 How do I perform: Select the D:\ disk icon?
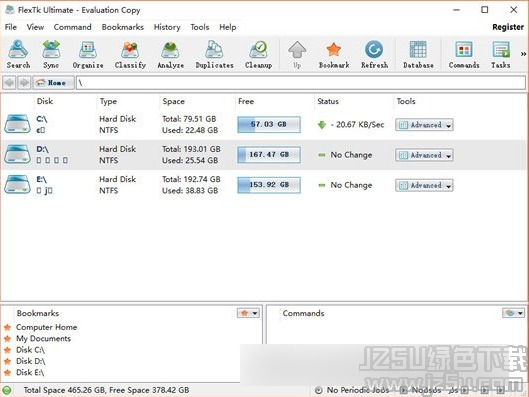coord(17,154)
